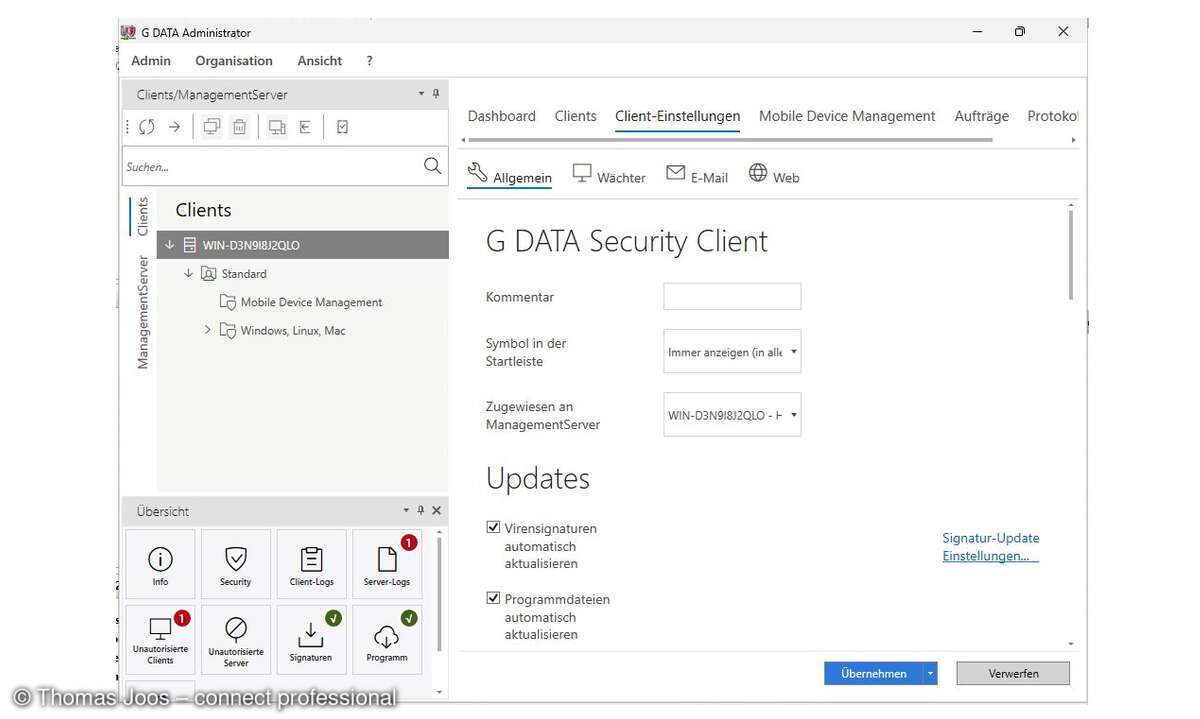Image resolution: width=1200 pixels, height=719 pixels.
Task: Switch to the Dashboard tab
Action: (501, 115)
